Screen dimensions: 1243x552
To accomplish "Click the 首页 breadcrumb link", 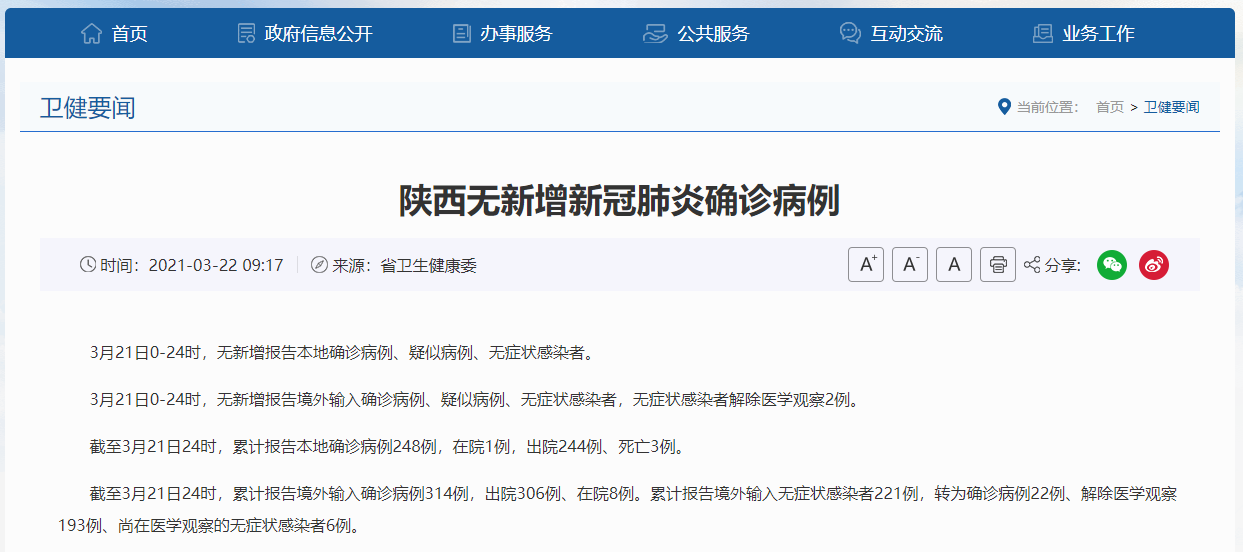I will coord(1110,107).
